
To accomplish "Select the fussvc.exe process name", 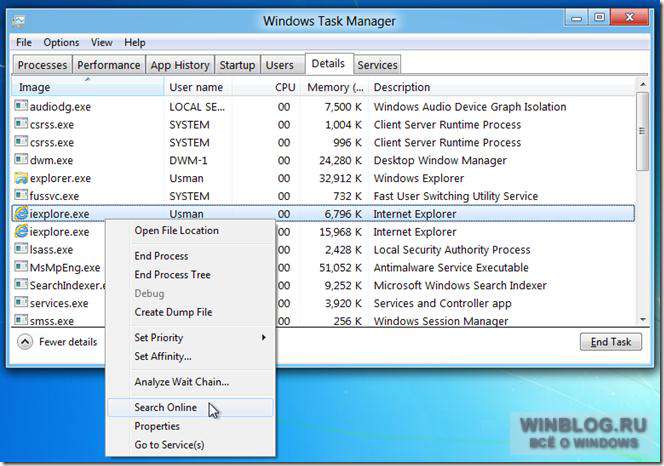I will [x=54, y=196].
